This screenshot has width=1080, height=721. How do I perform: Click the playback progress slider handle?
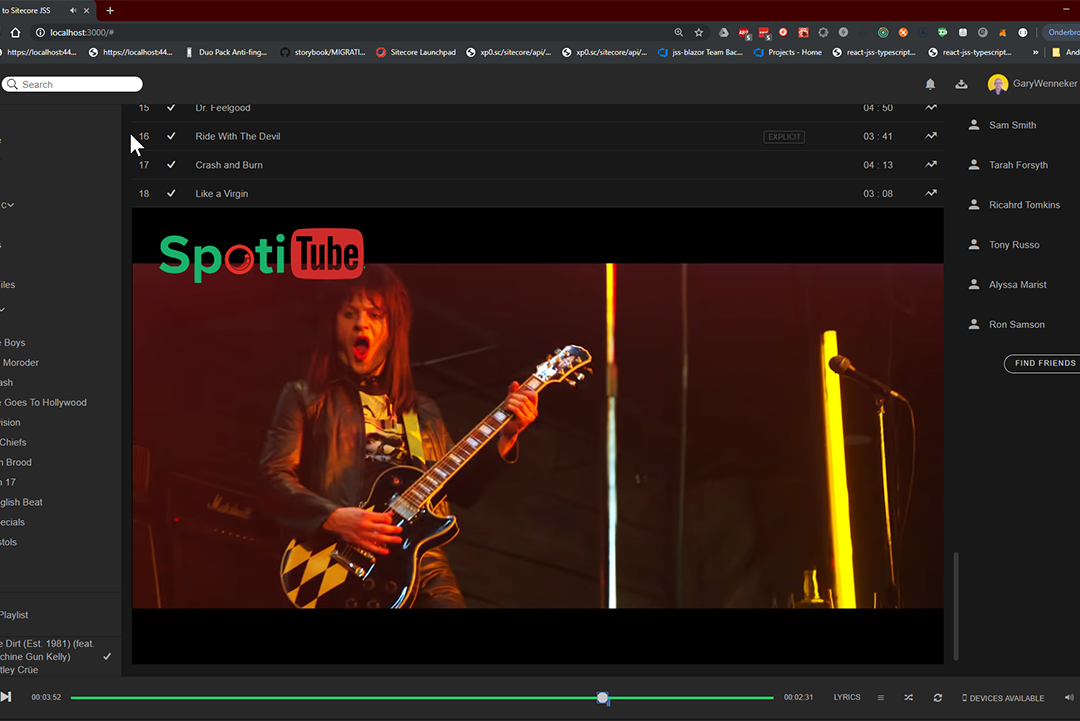coord(603,698)
